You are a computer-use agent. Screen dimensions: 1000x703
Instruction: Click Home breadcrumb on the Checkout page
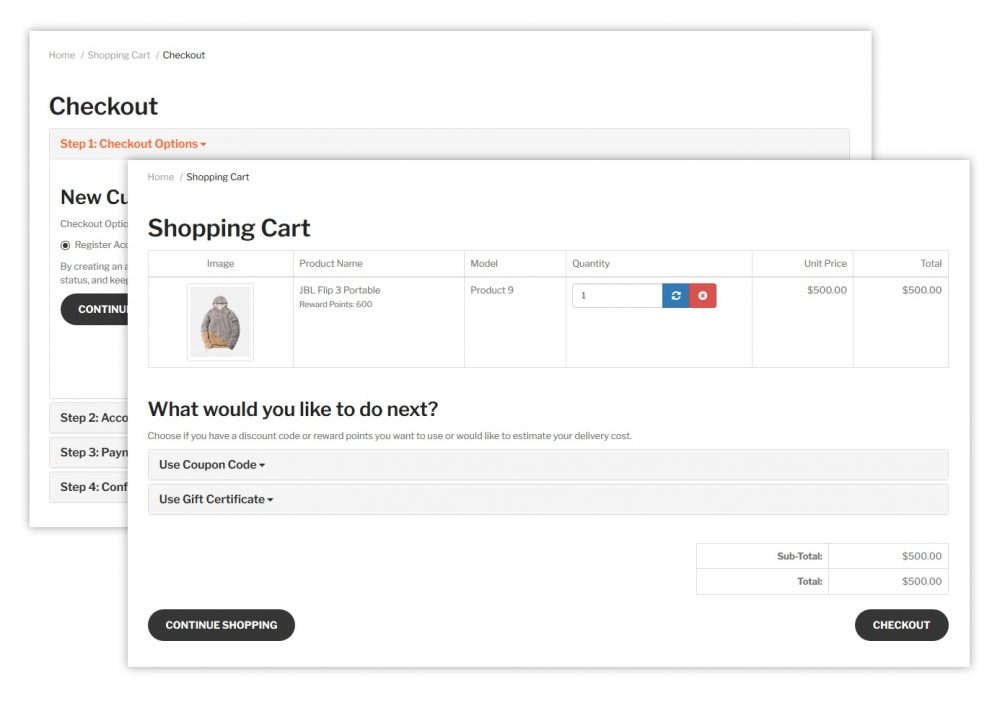(62, 55)
